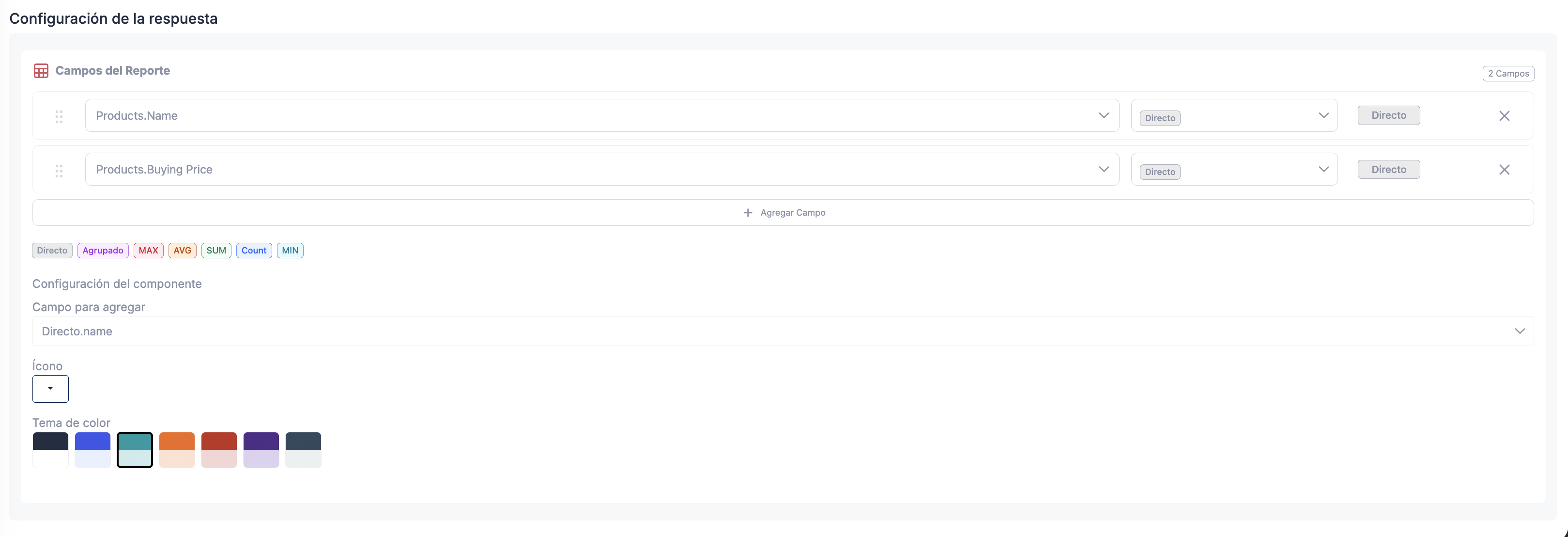The height and width of the screenshot is (537, 1568).
Task: Click the Directo button next to Products.Name
Action: click(1388, 114)
